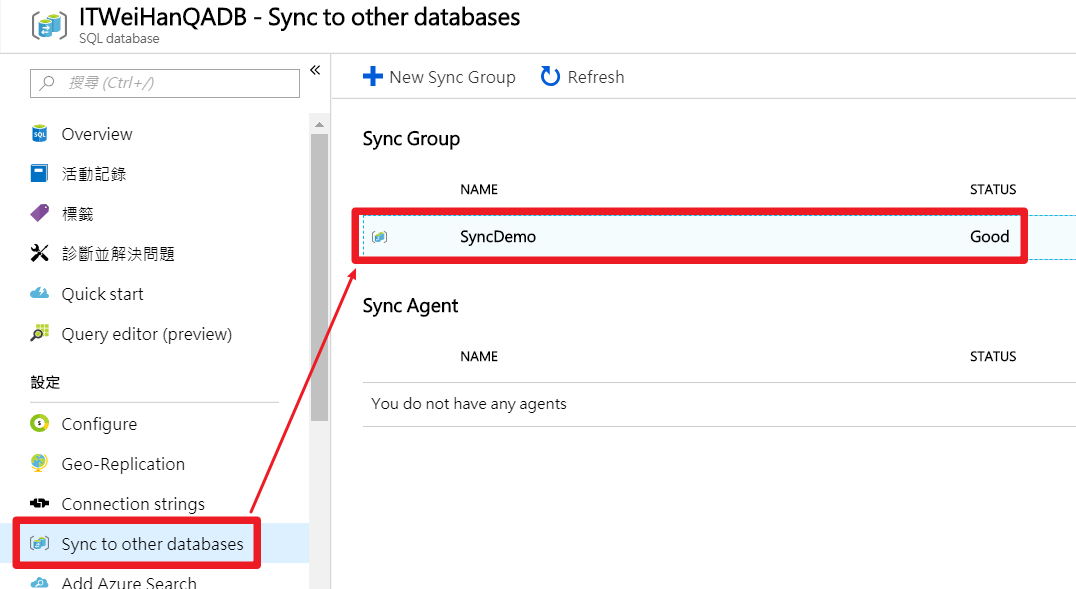
Task: Click 'You do not have any agents' text
Action: 469,404
